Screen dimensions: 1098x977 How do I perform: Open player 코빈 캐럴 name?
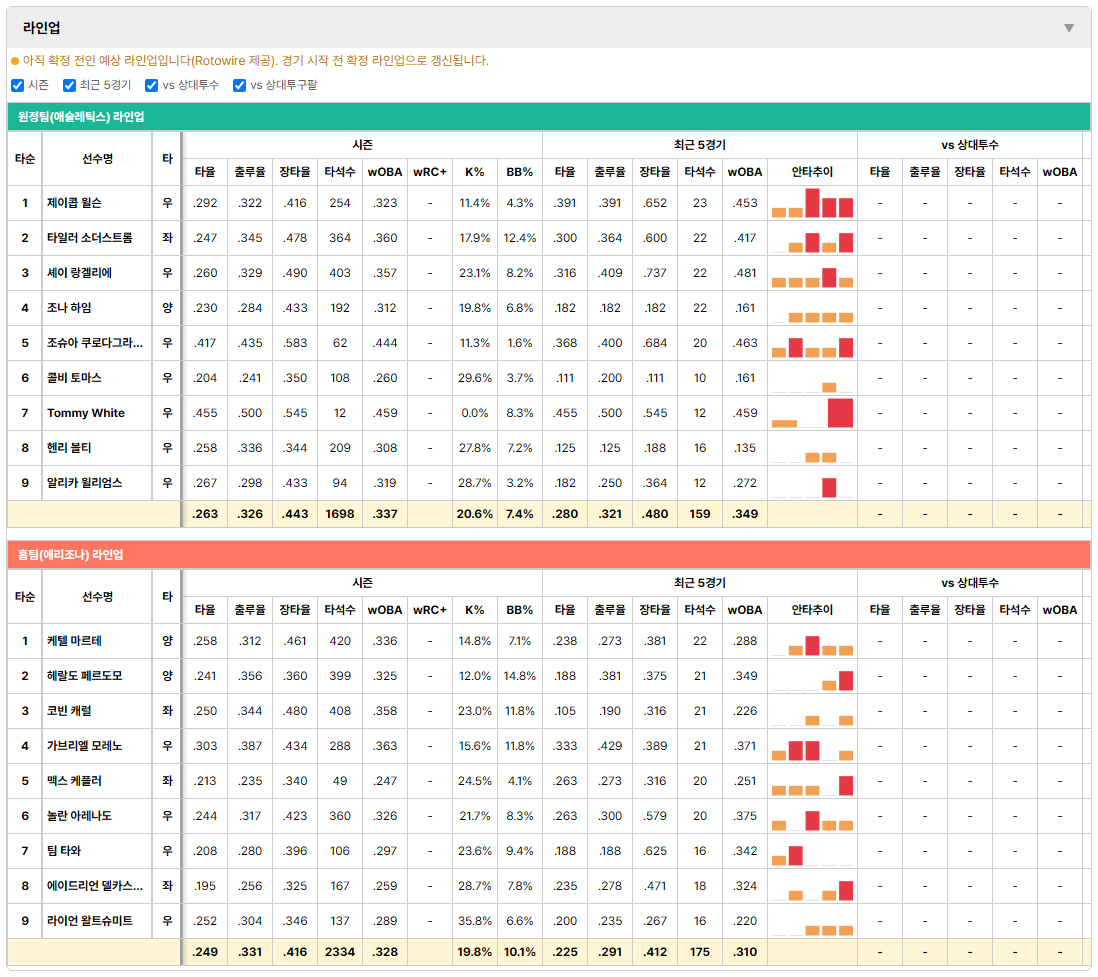pos(69,711)
